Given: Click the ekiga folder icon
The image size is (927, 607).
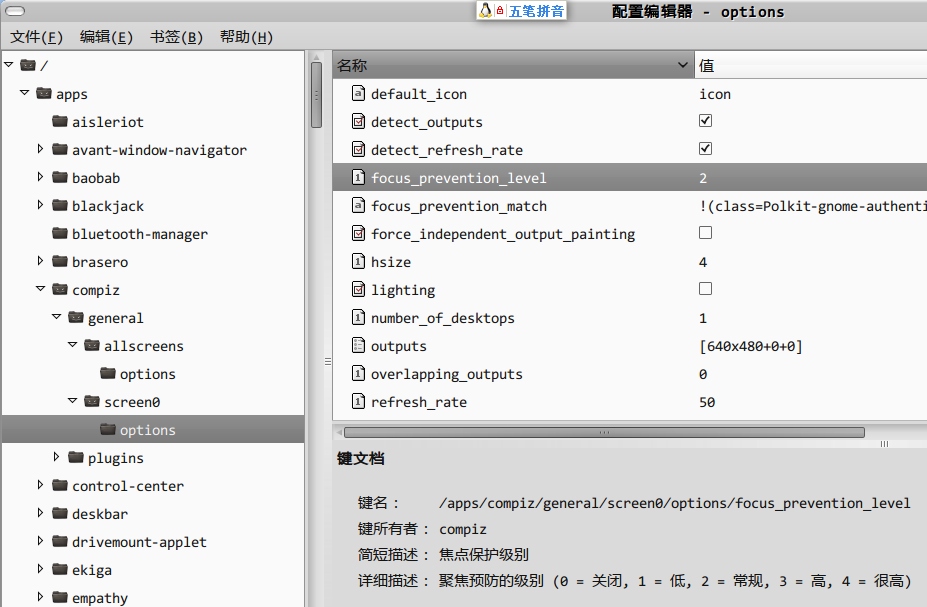Looking at the screenshot, I should coord(60,569).
